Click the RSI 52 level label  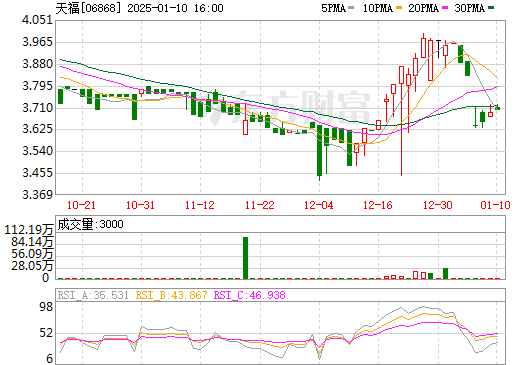pos(46,333)
